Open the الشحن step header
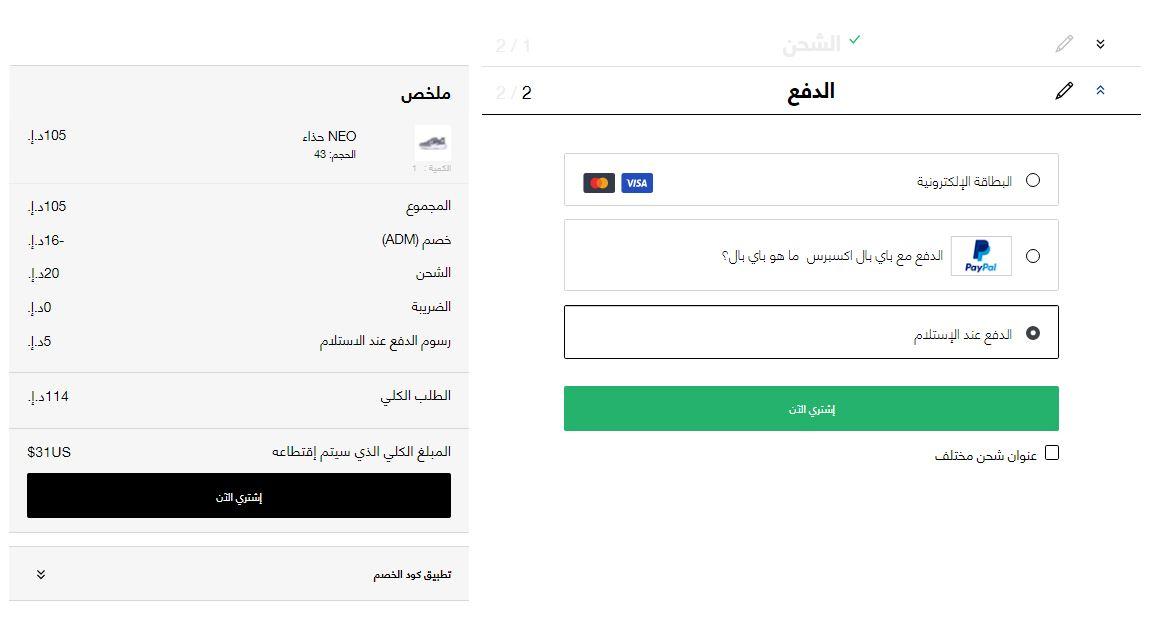The height and width of the screenshot is (629, 1163). (810, 45)
